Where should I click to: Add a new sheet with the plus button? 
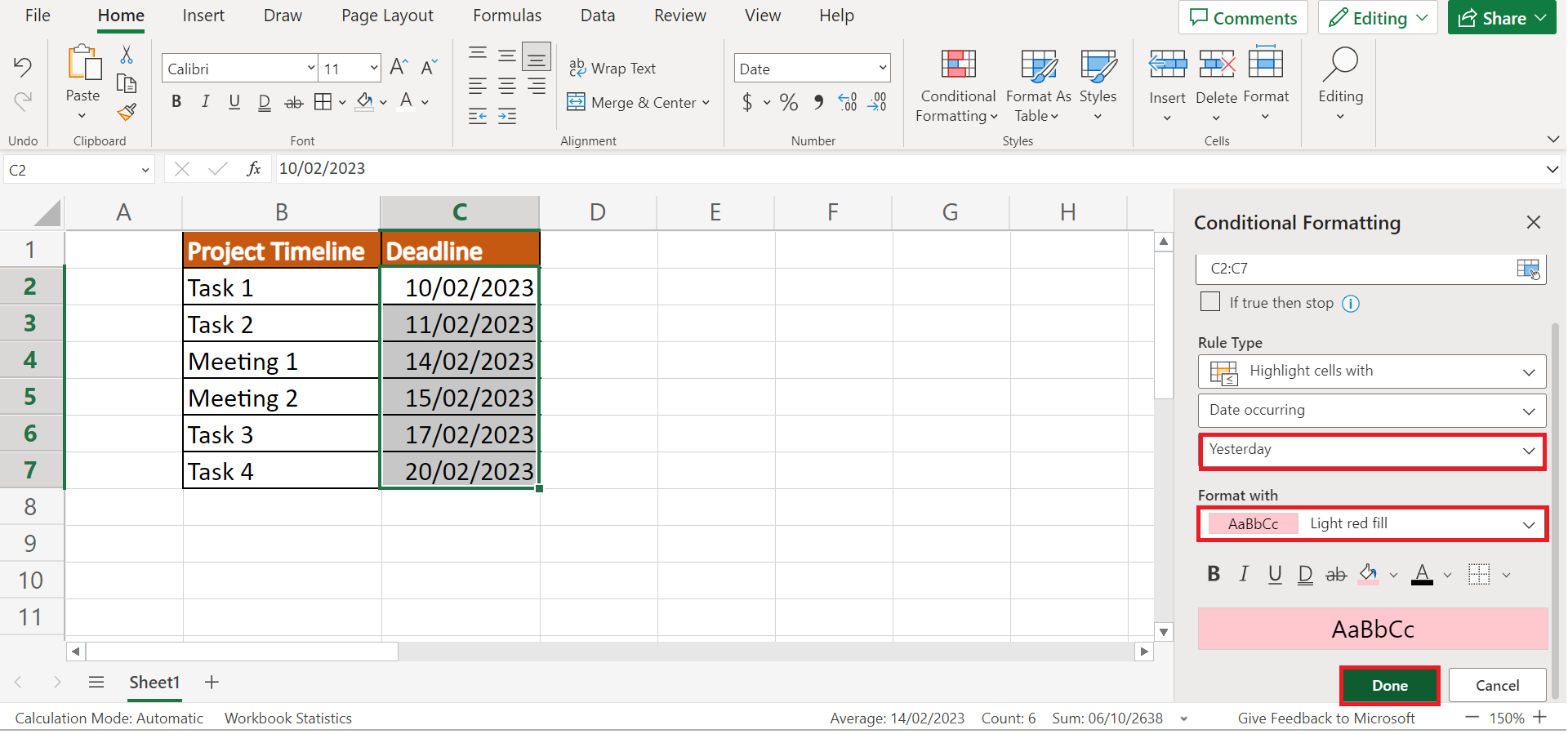212,683
